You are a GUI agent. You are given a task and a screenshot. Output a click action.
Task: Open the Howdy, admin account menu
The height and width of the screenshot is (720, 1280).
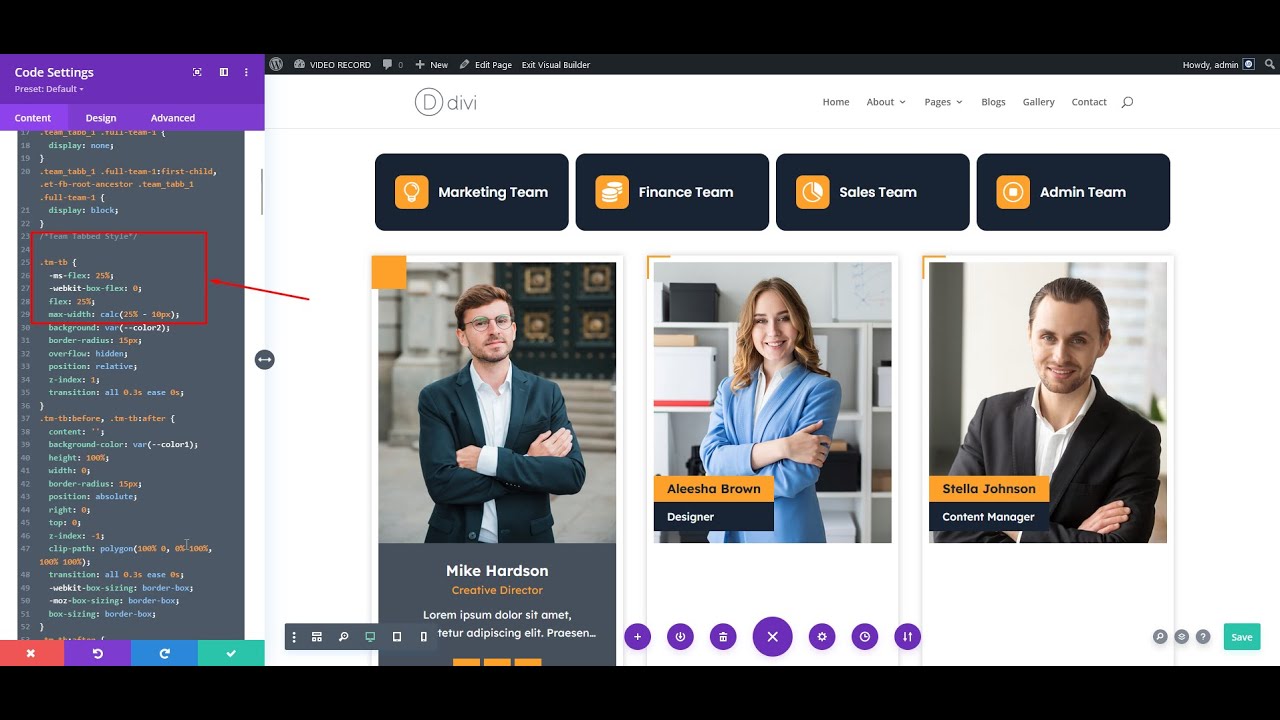1218,65
